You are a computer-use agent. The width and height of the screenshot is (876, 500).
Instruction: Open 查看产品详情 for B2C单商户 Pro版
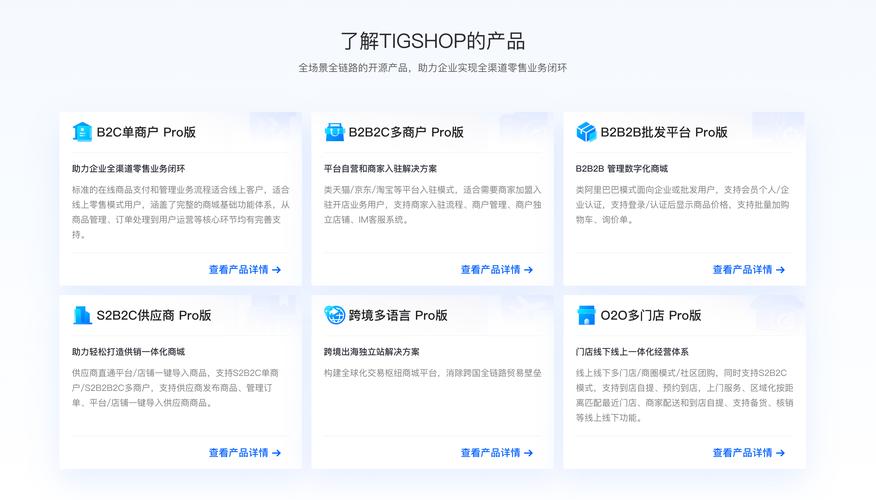245,270
